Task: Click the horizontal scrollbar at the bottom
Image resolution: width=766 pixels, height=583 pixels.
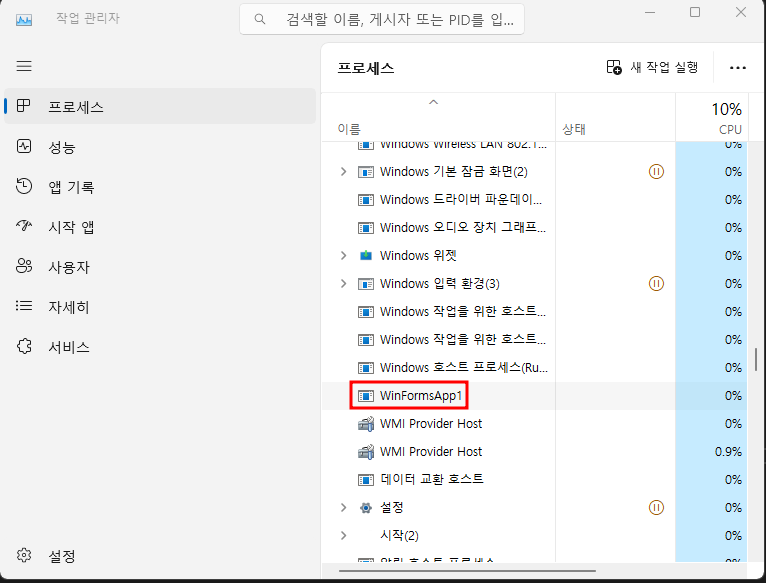Action: (467, 570)
